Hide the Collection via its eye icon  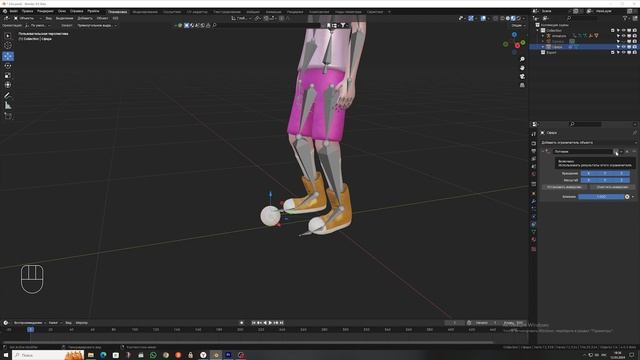point(623,31)
